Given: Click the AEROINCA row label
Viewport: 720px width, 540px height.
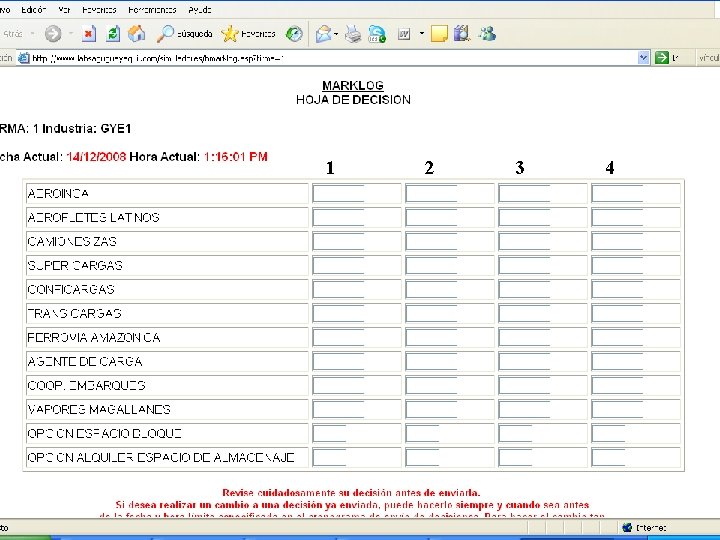Looking at the screenshot, I should point(58,193).
